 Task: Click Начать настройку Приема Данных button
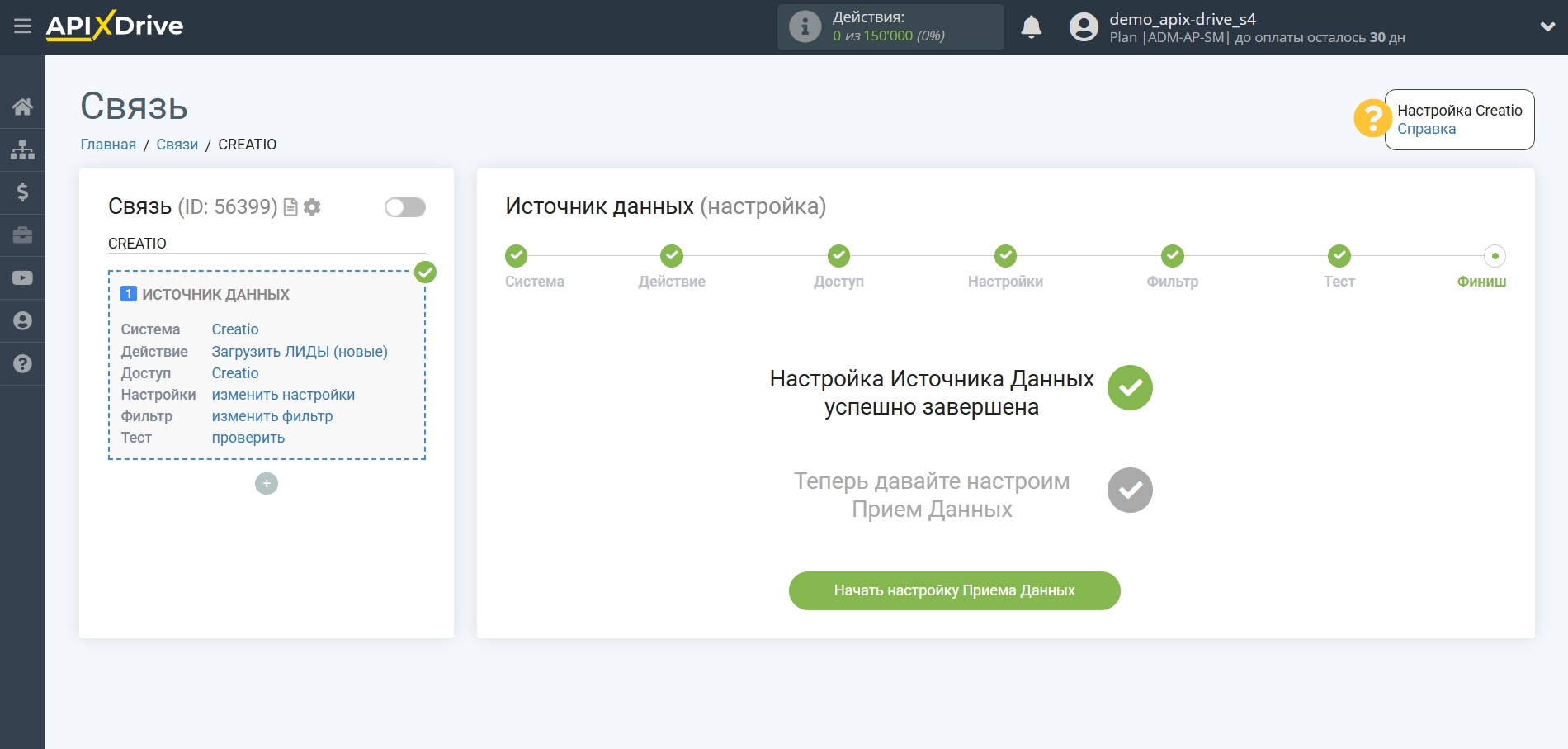coord(954,590)
